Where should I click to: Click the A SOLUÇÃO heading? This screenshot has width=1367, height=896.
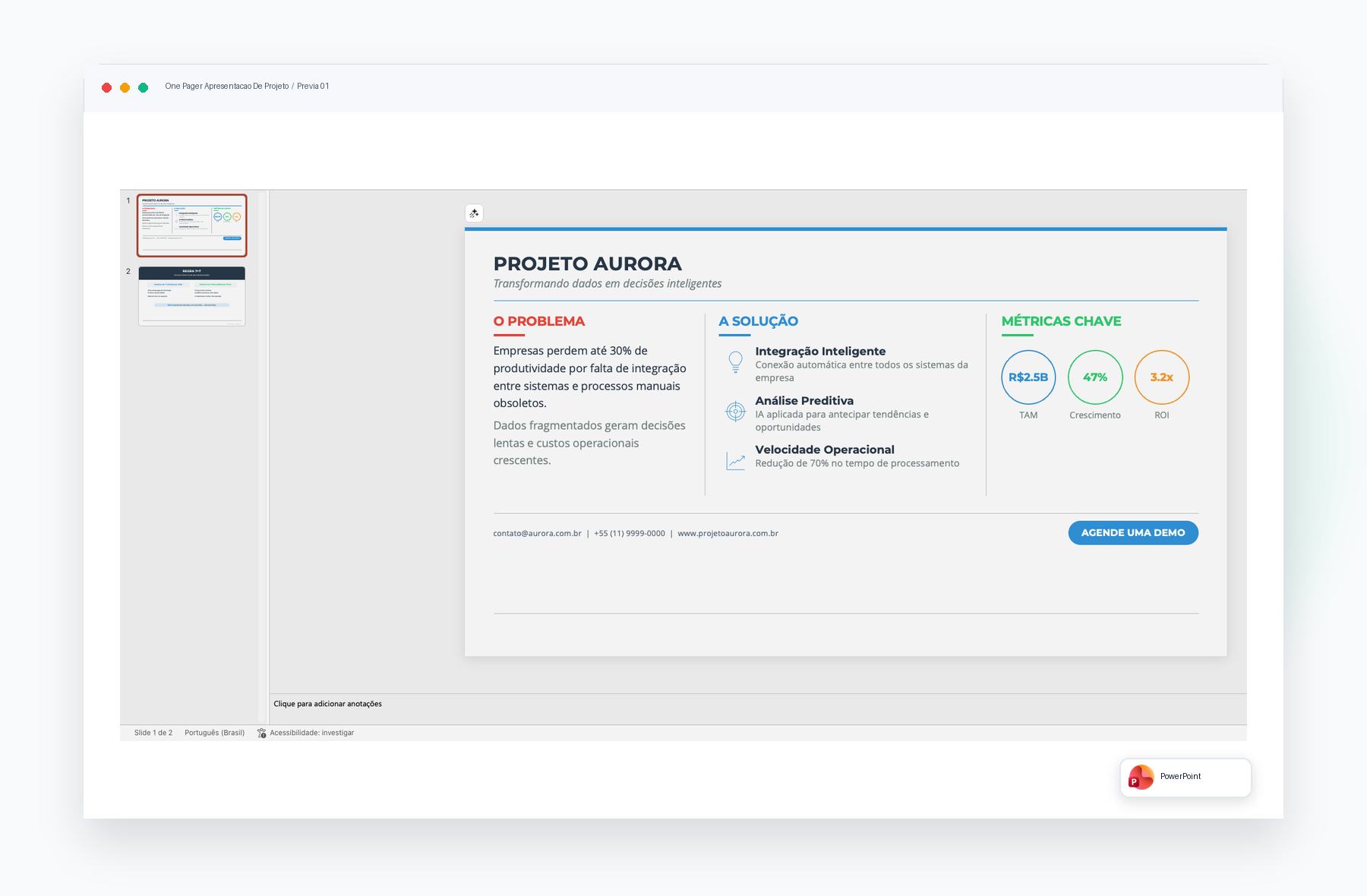click(759, 321)
